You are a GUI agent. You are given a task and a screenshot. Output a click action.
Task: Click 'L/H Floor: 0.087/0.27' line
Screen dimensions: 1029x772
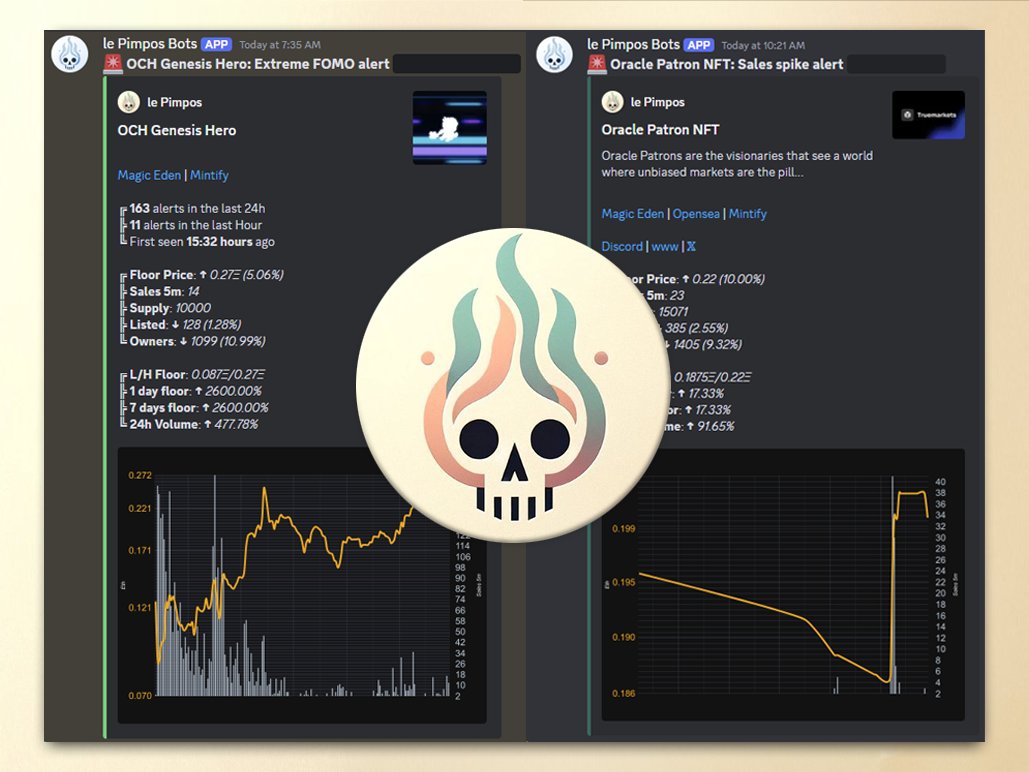[x=197, y=375]
